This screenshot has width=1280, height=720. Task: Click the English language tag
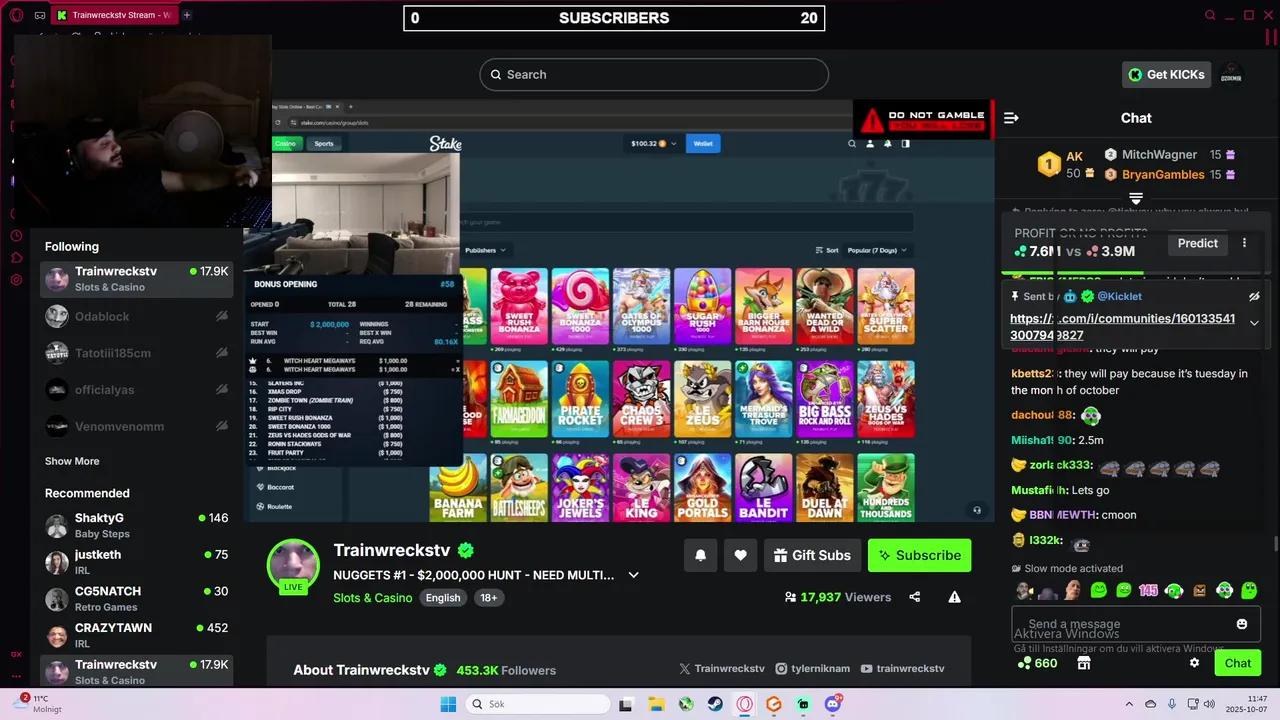pyautogui.click(x=443, y=598)
